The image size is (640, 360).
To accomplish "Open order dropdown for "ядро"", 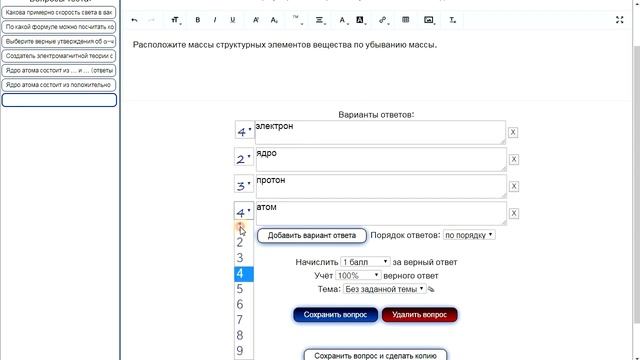I will pos(244,158).
